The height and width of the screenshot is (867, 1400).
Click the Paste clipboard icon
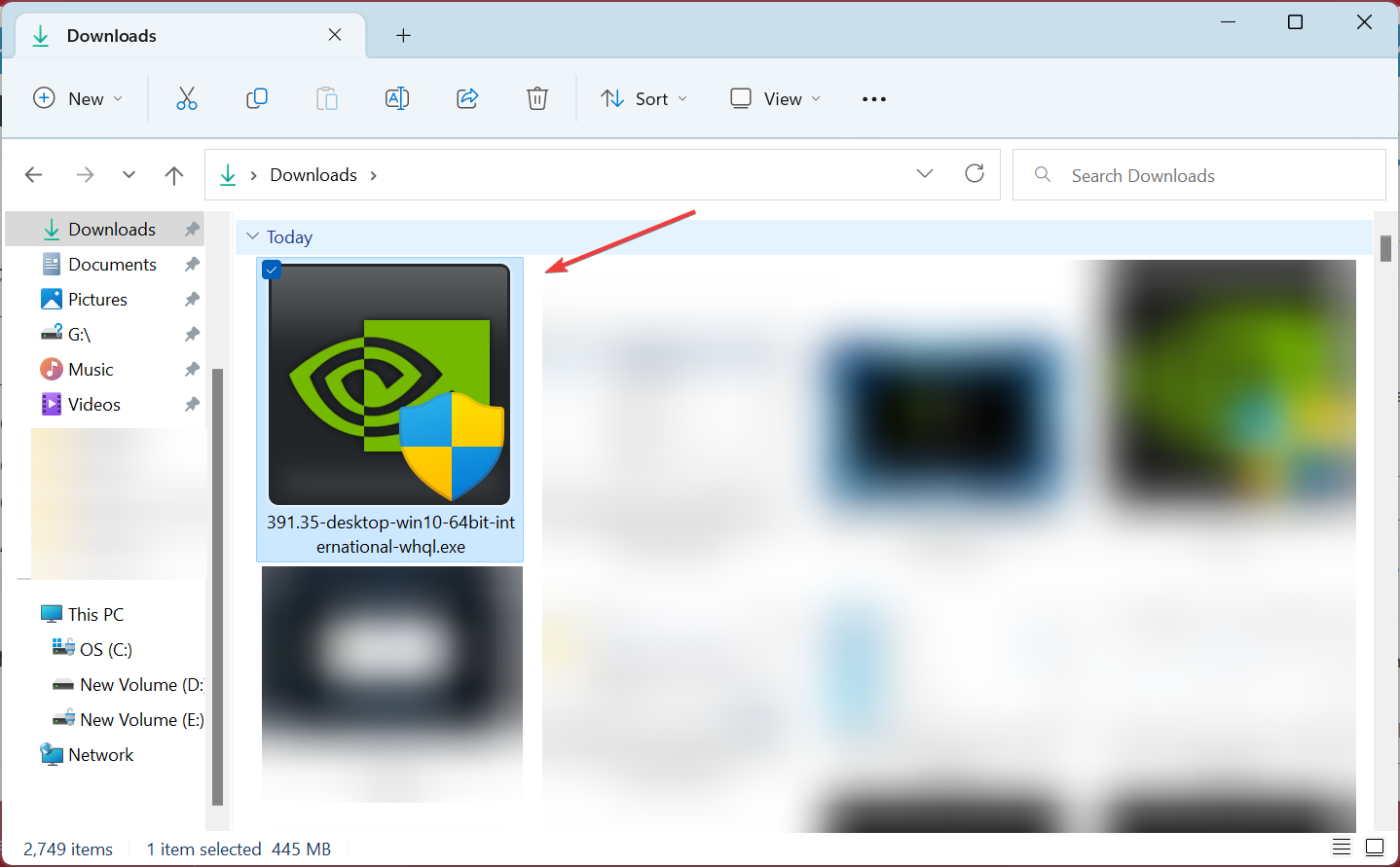[327, 98]
